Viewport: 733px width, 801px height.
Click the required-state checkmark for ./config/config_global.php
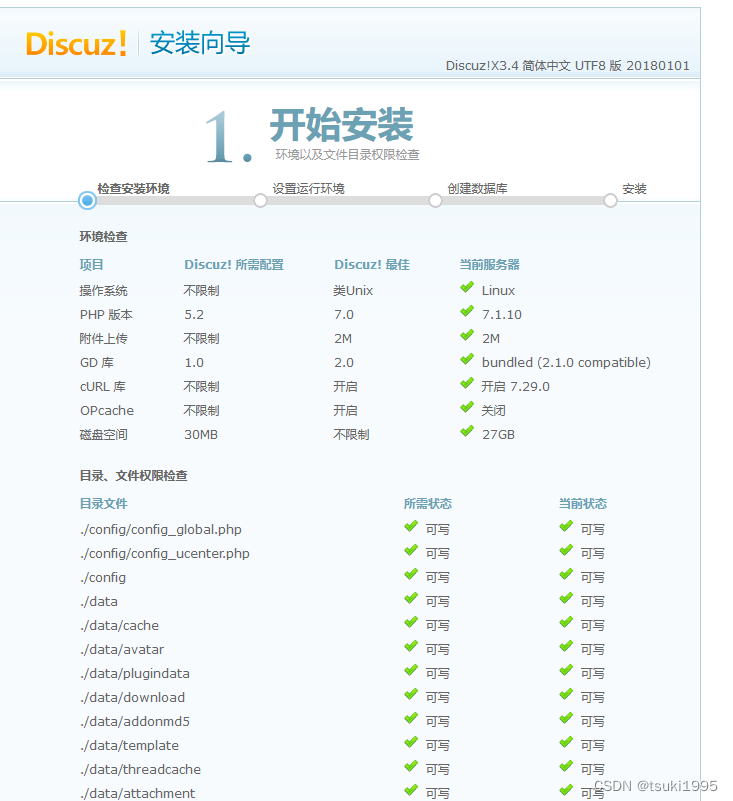(411, 527)
